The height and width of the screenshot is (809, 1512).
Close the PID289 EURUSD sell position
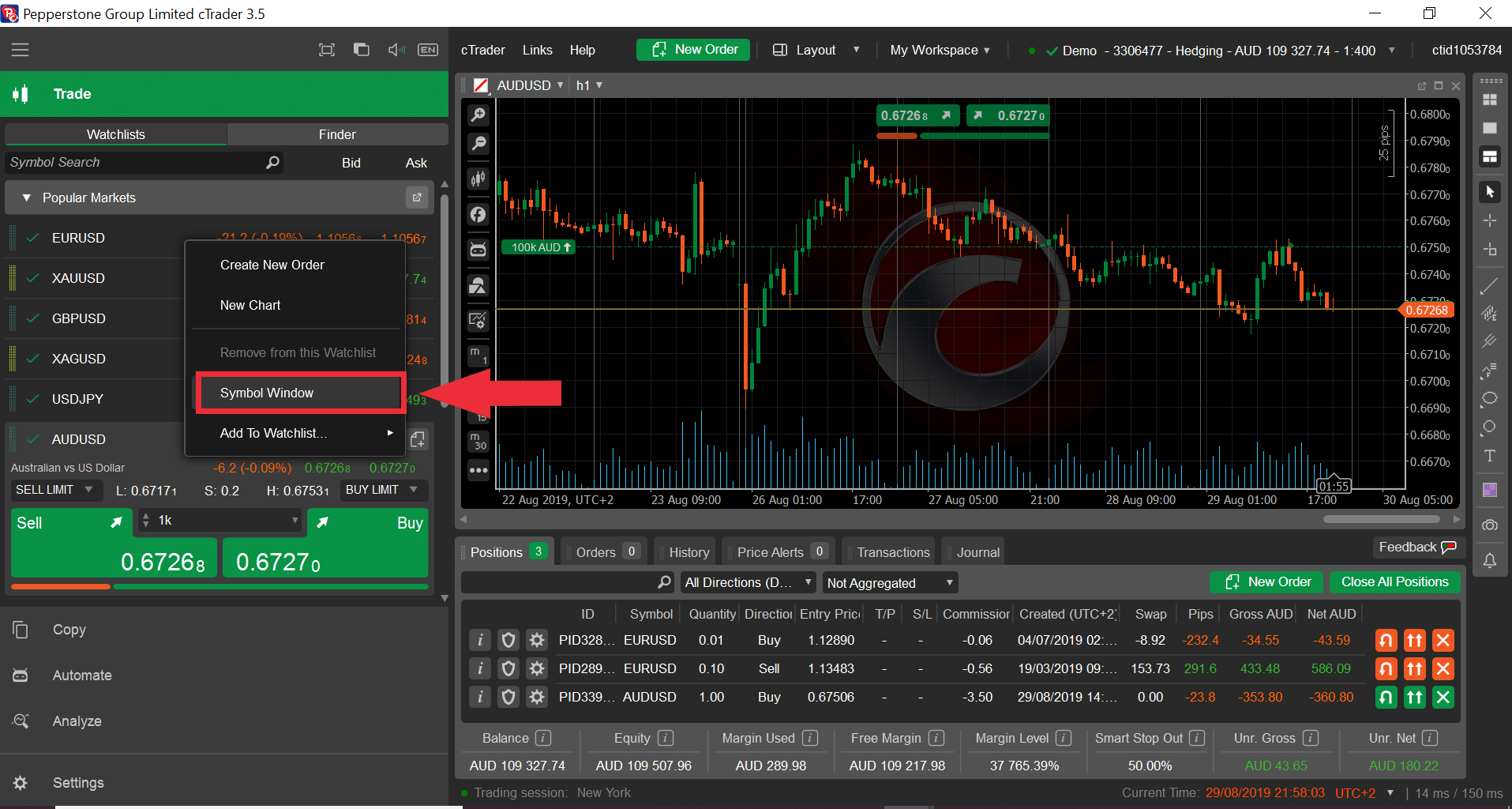[1443, 668]
